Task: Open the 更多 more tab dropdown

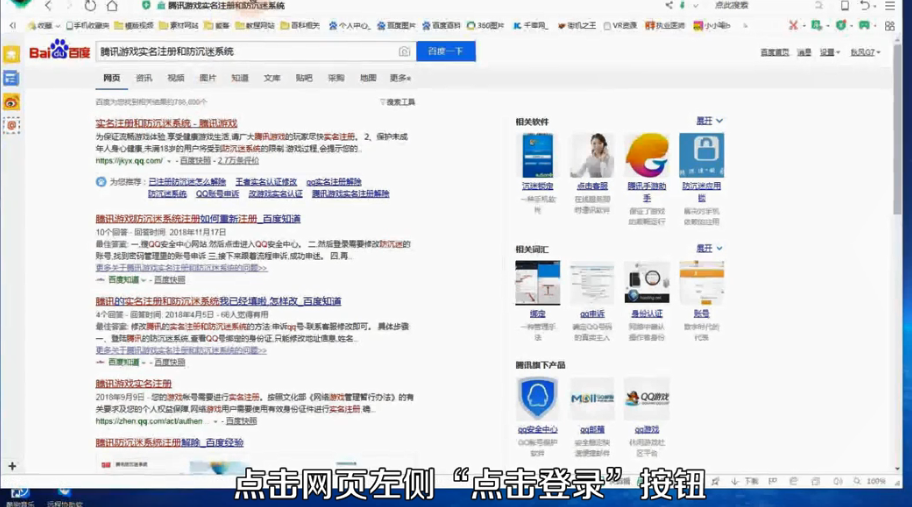Action: [x=400, y=78]
